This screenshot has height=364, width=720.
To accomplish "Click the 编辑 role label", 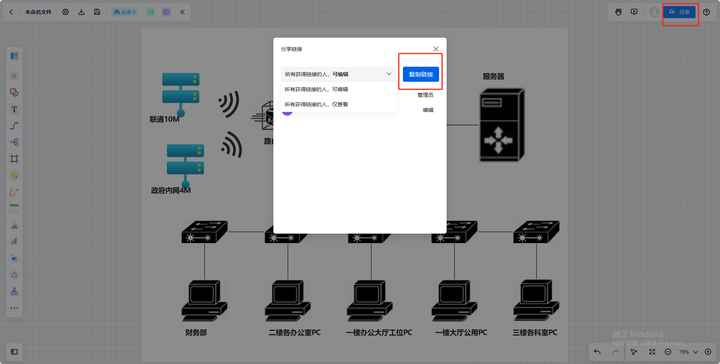I will click(x=428, y=110).
